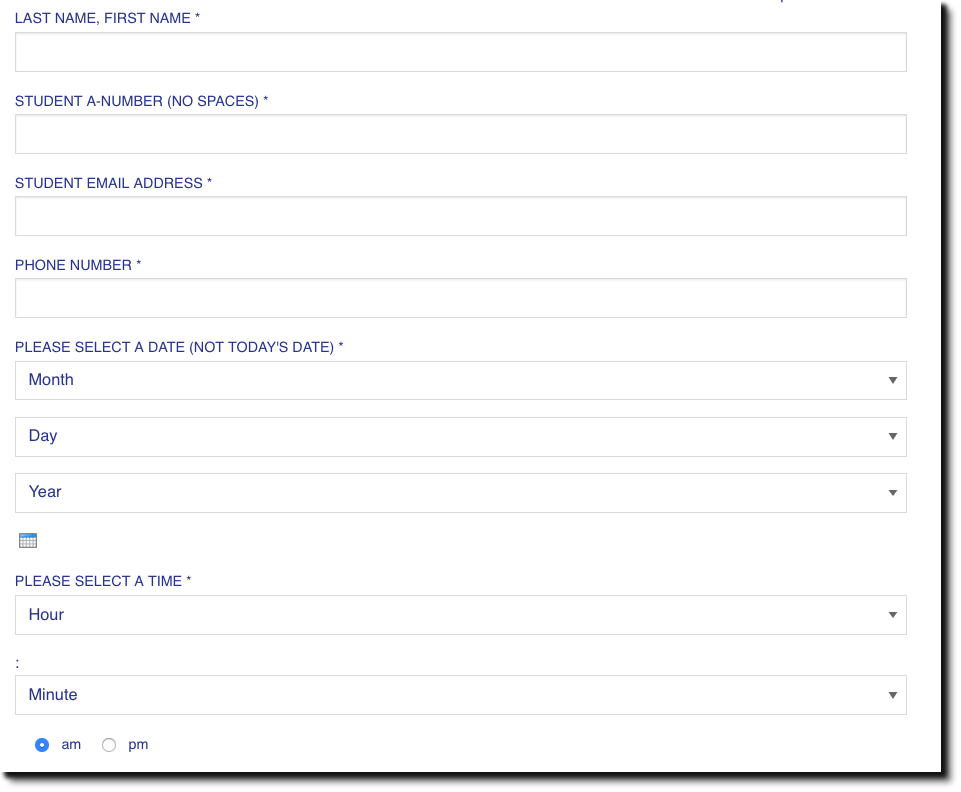Click the PLEASE SELECT A TIME label
The width and height of the screenshot is (961, 792).
coord(102,580)
